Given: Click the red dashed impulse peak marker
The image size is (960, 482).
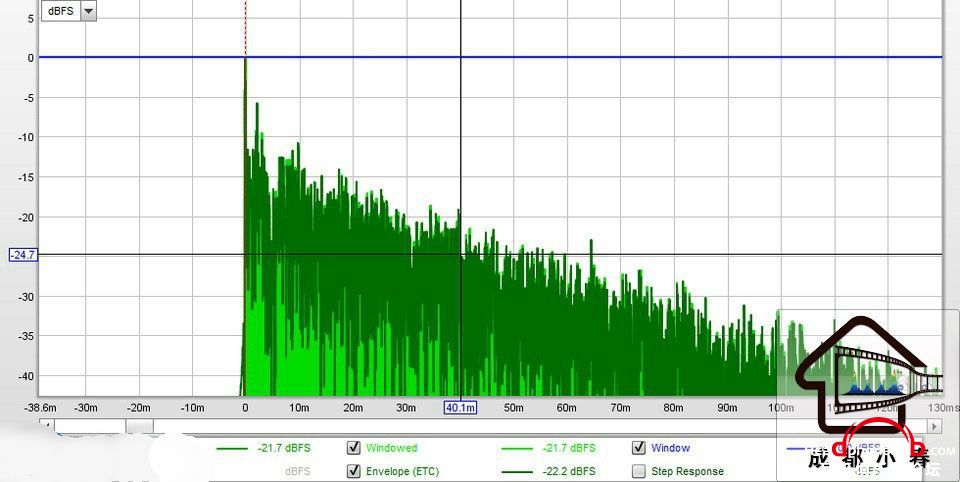Looking at the screenshot, I should coord(246,28).
